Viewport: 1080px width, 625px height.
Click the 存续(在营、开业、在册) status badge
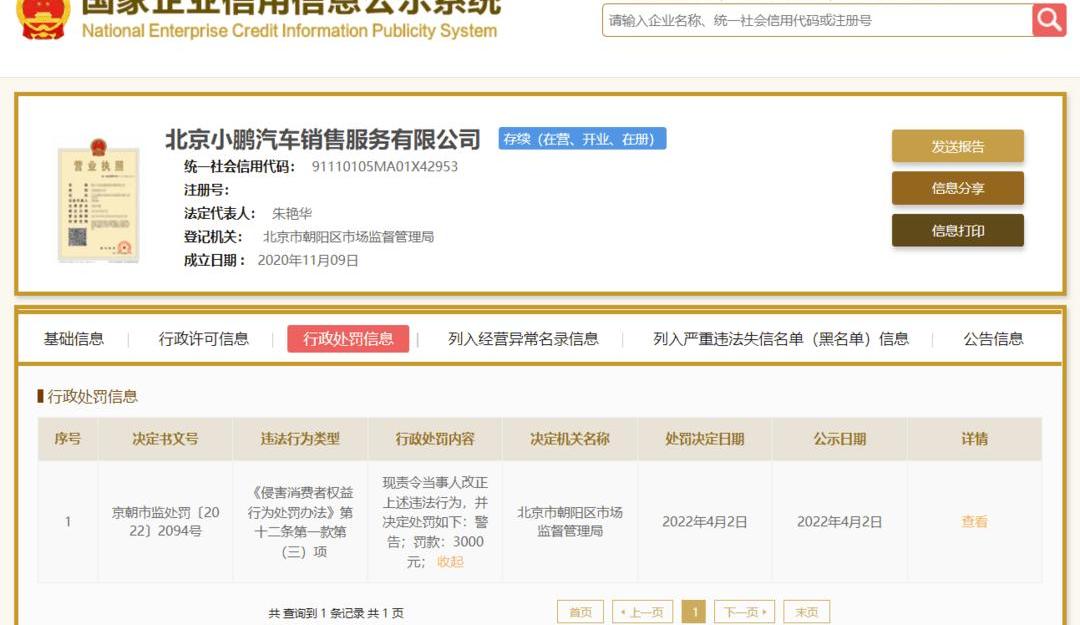tap(582, 139)
